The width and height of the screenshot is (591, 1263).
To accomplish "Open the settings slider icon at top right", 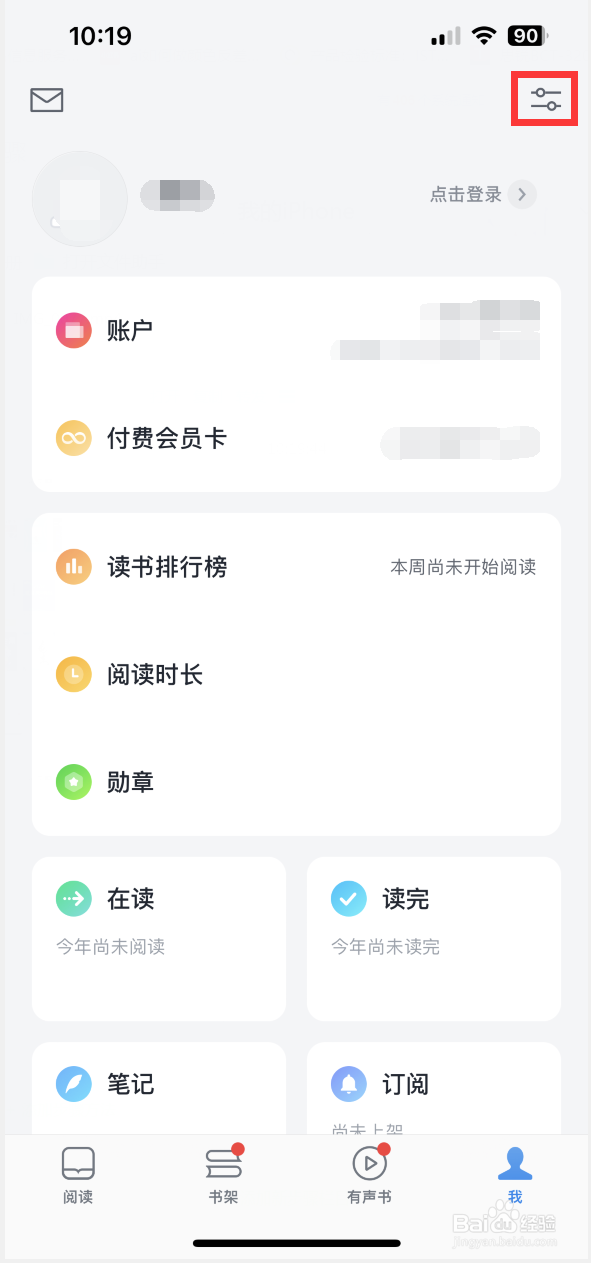I will (543, 98).
